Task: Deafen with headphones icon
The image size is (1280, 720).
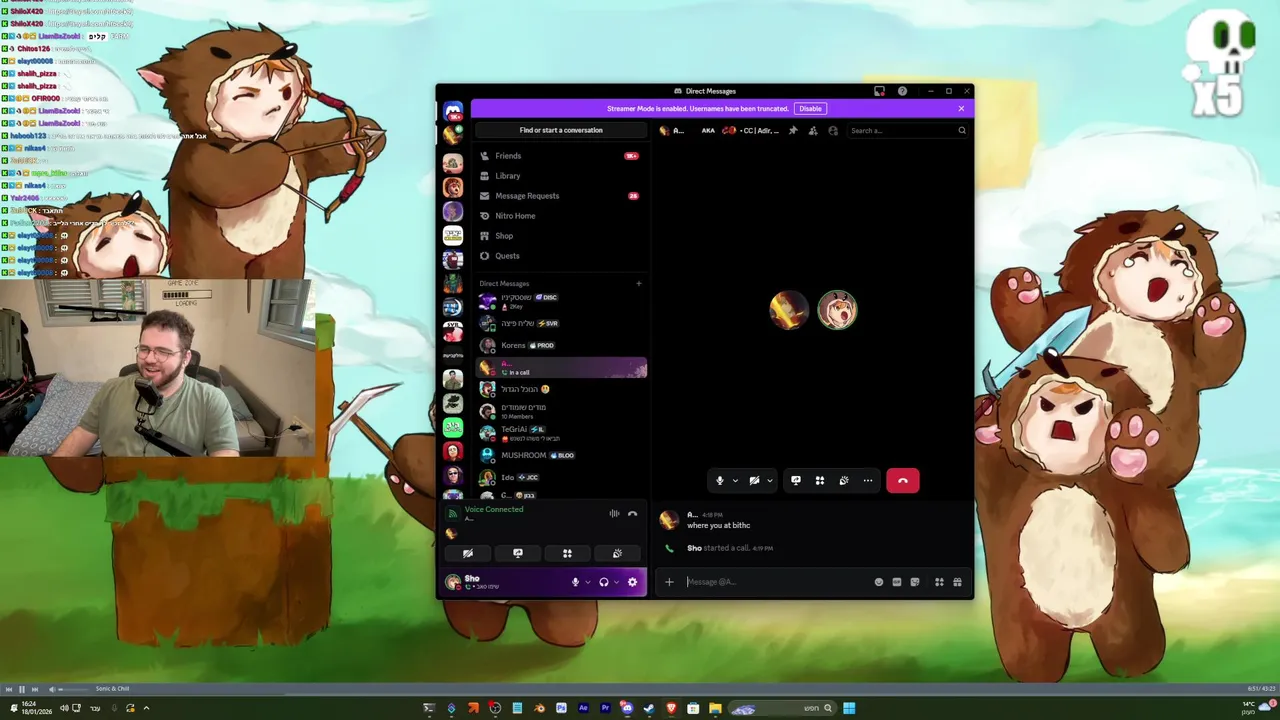Action: pyautogui.click(x=603, y=582)
